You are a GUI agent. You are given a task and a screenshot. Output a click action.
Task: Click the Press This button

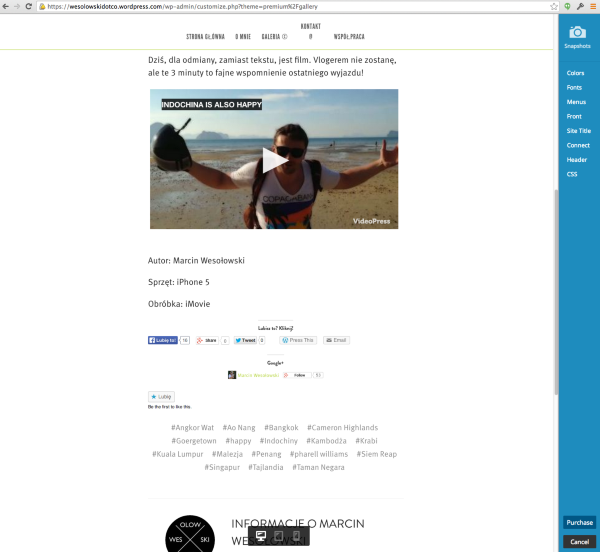298,340
